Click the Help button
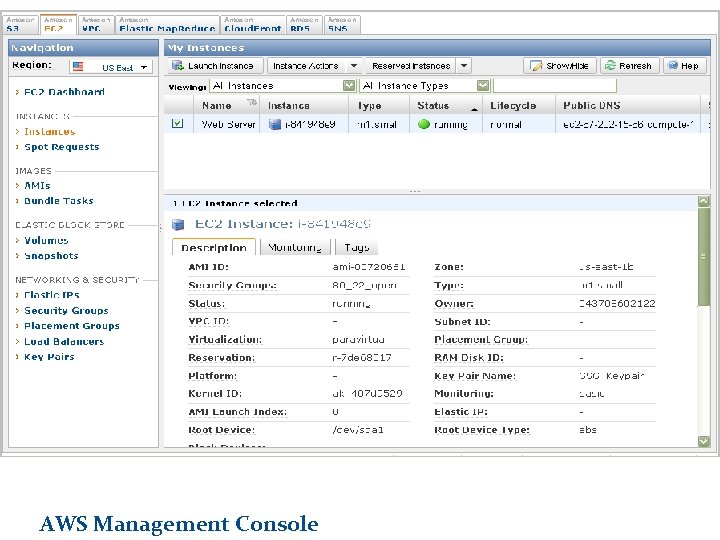 [684, 66]
